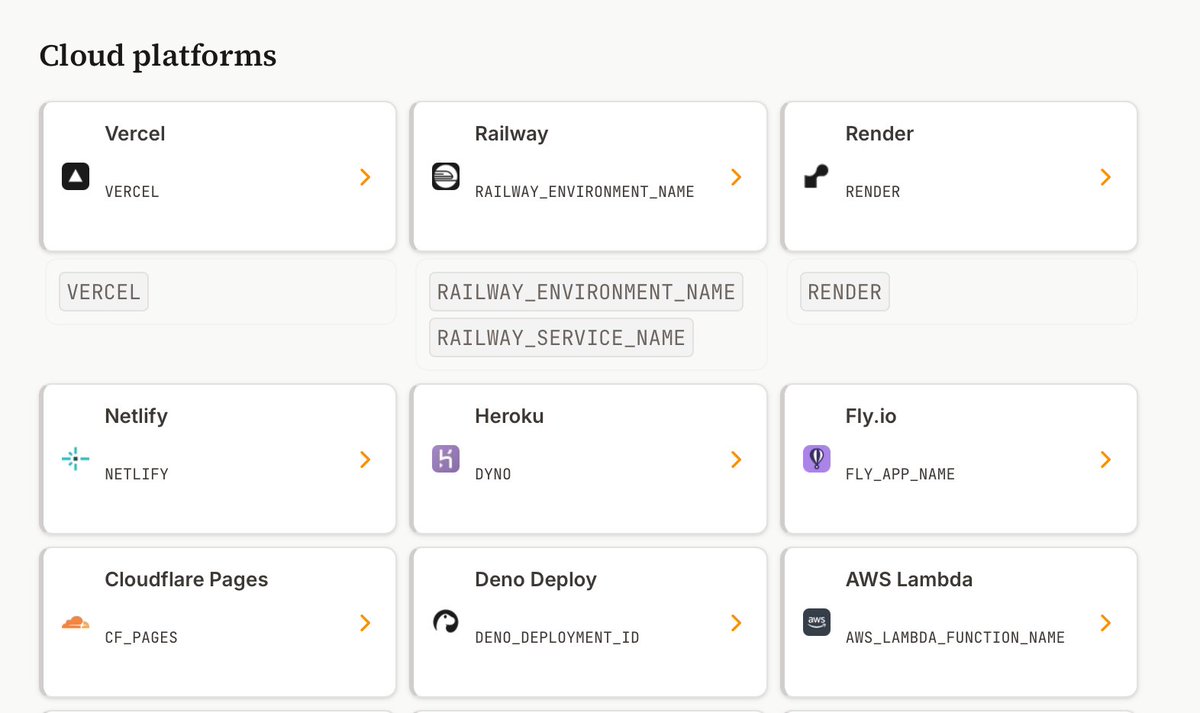Click the AWS_LAMBDA_FUNCTION_NAME variable text
The height and width of the screenshot is (713, 1200).
click(955, 637)
